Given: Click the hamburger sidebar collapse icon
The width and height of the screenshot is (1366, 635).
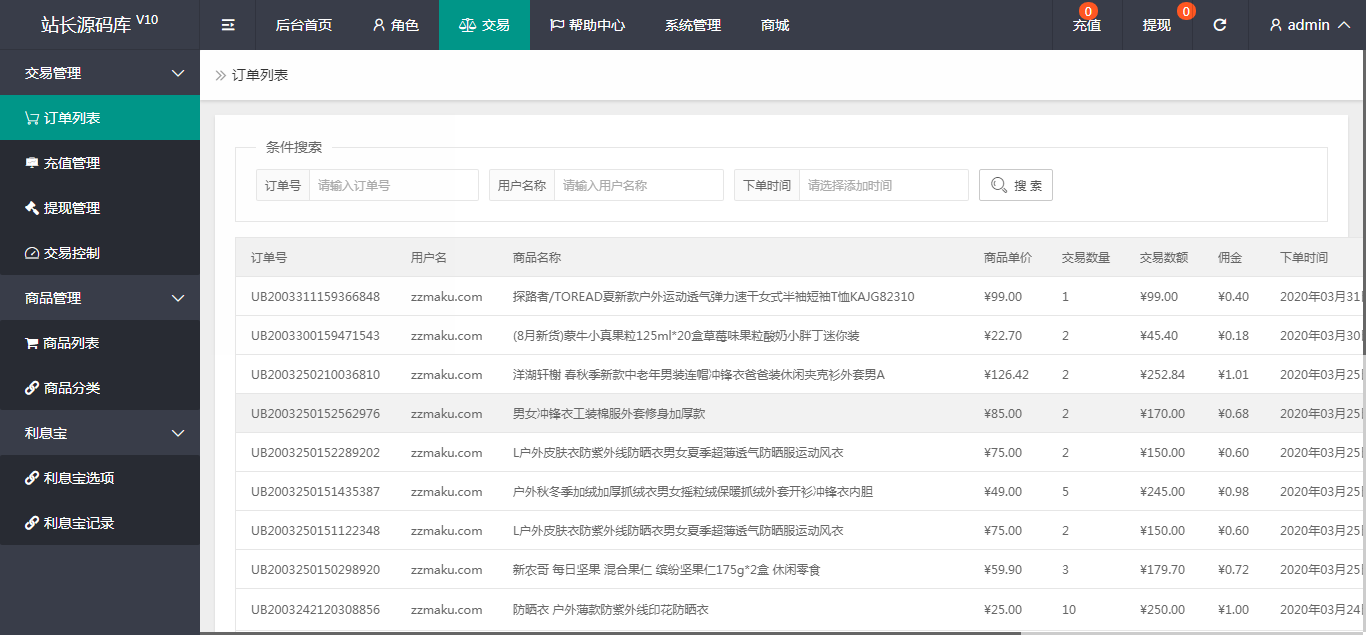Looking at the screenshot, I should (228, 25).
